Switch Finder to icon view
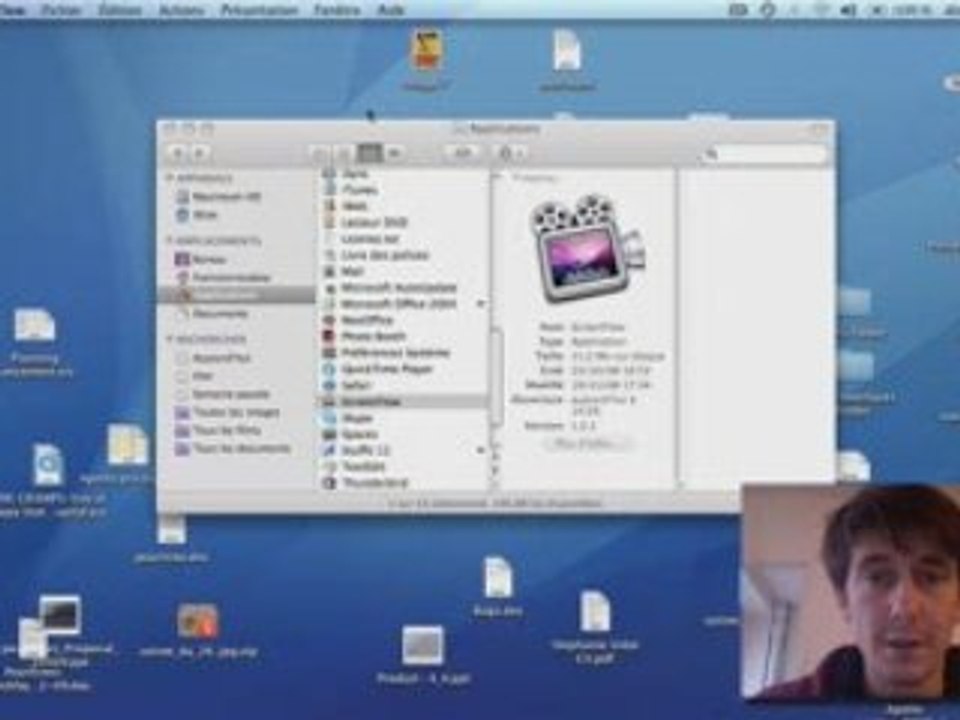 [320, 153]
